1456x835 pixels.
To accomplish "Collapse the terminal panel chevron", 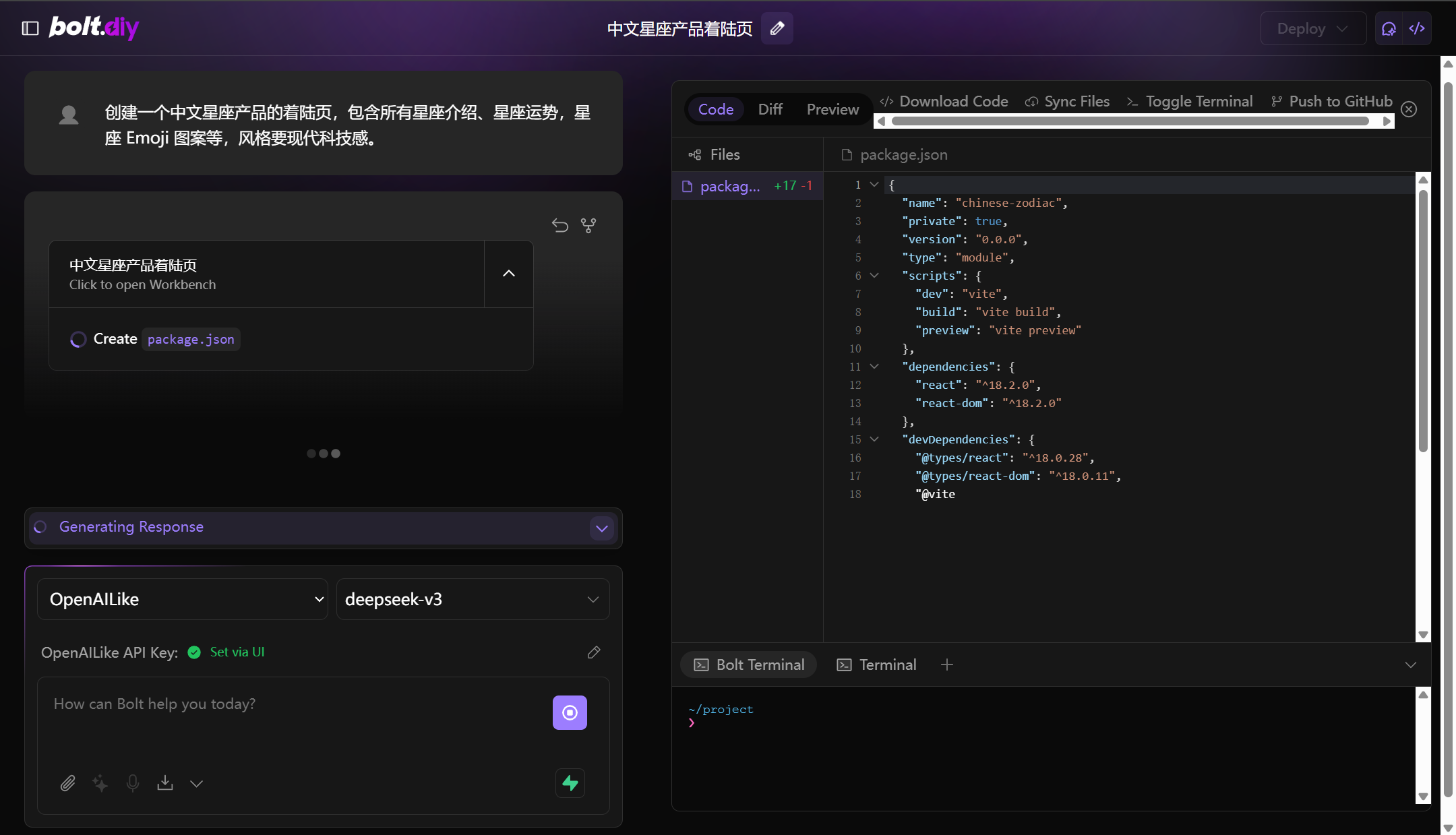I will 1411,664.
